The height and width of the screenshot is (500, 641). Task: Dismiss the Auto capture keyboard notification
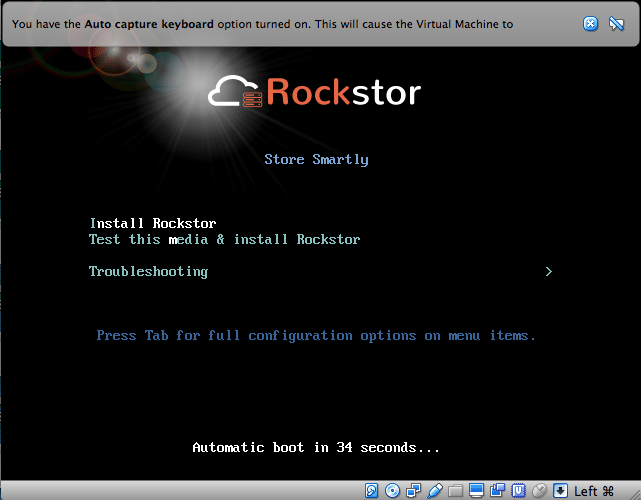591,24
